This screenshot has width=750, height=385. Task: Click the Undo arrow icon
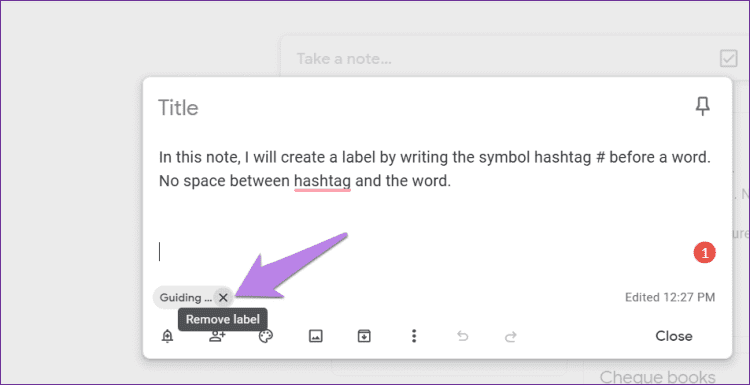point(462,337)
